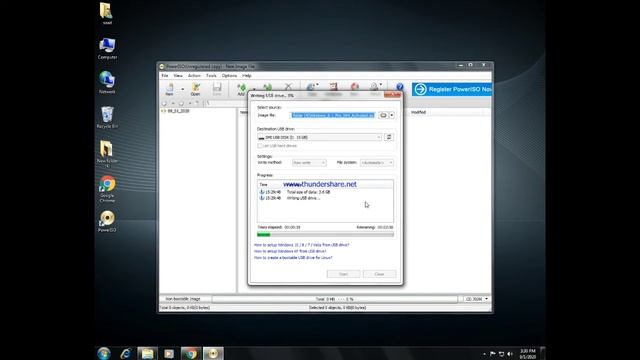
Task: Open the seed folder on the desktop
Action: pyautogui.click(x=107, y=13)
